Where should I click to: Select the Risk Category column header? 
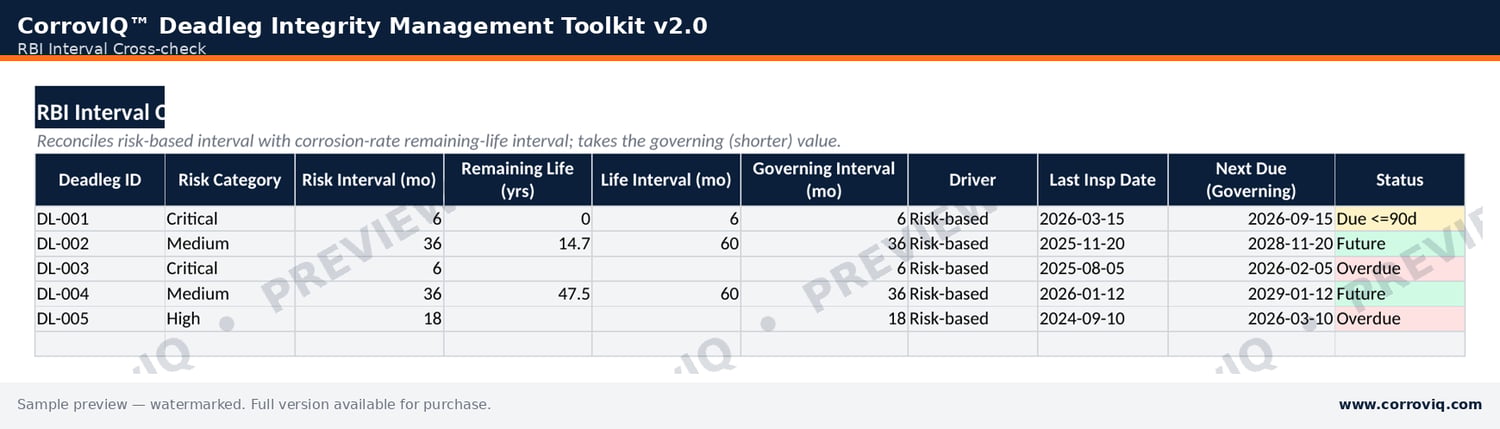[x=230, y=180]
